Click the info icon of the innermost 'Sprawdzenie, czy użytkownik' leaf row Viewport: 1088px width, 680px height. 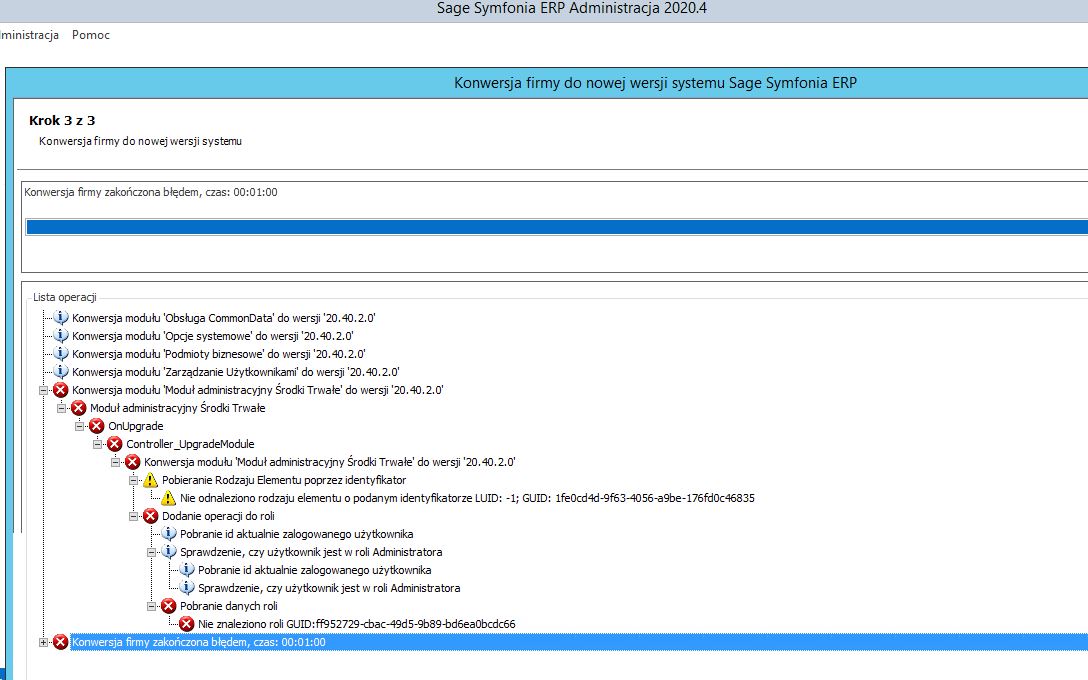(187, 588)
